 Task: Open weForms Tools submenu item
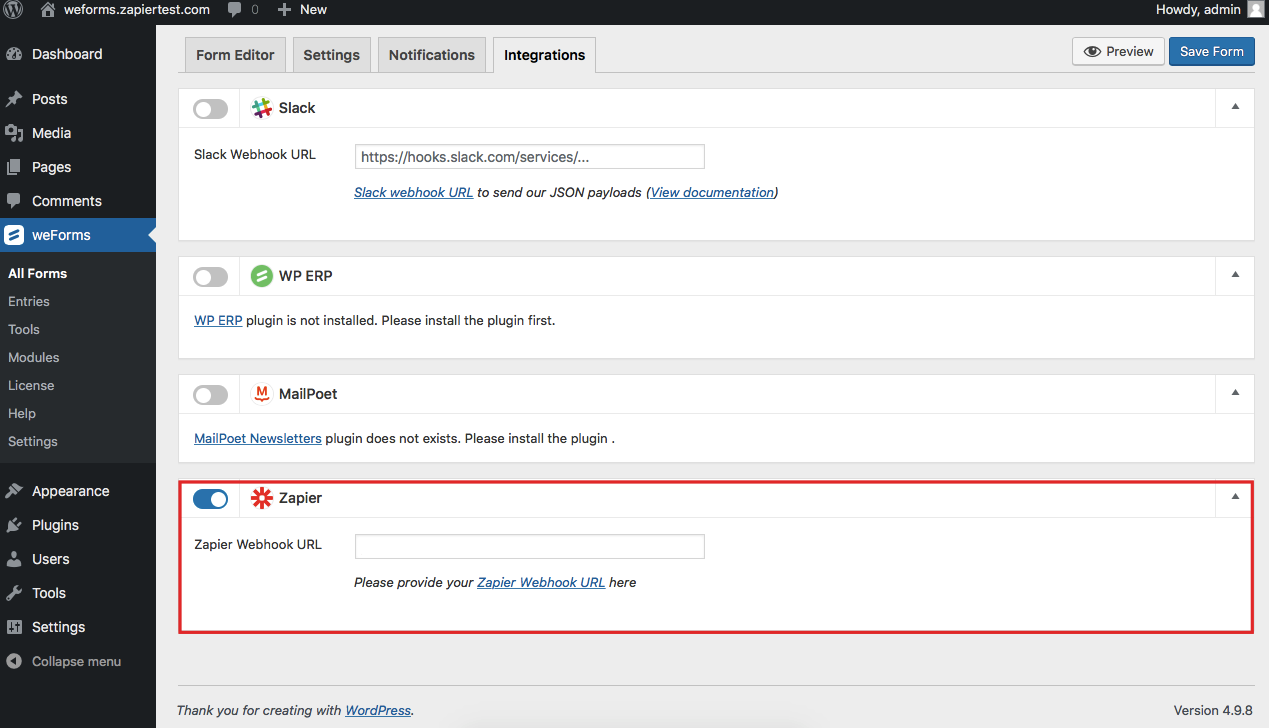click(24, 329)
